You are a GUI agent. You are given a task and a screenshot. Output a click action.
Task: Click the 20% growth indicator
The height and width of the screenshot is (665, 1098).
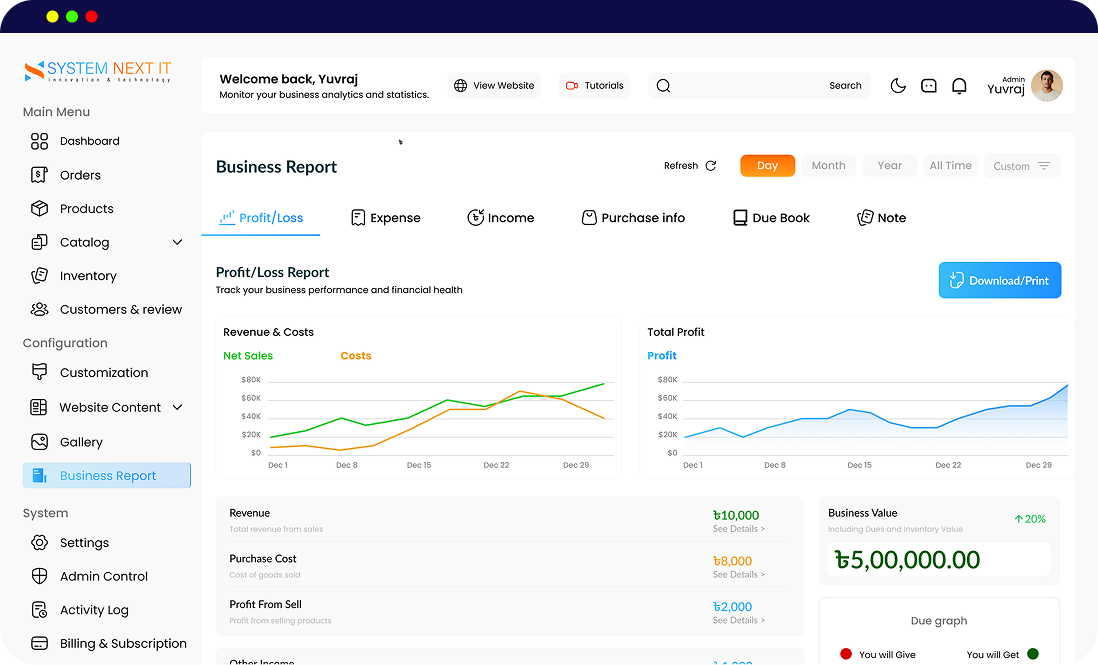point(1029,519)
